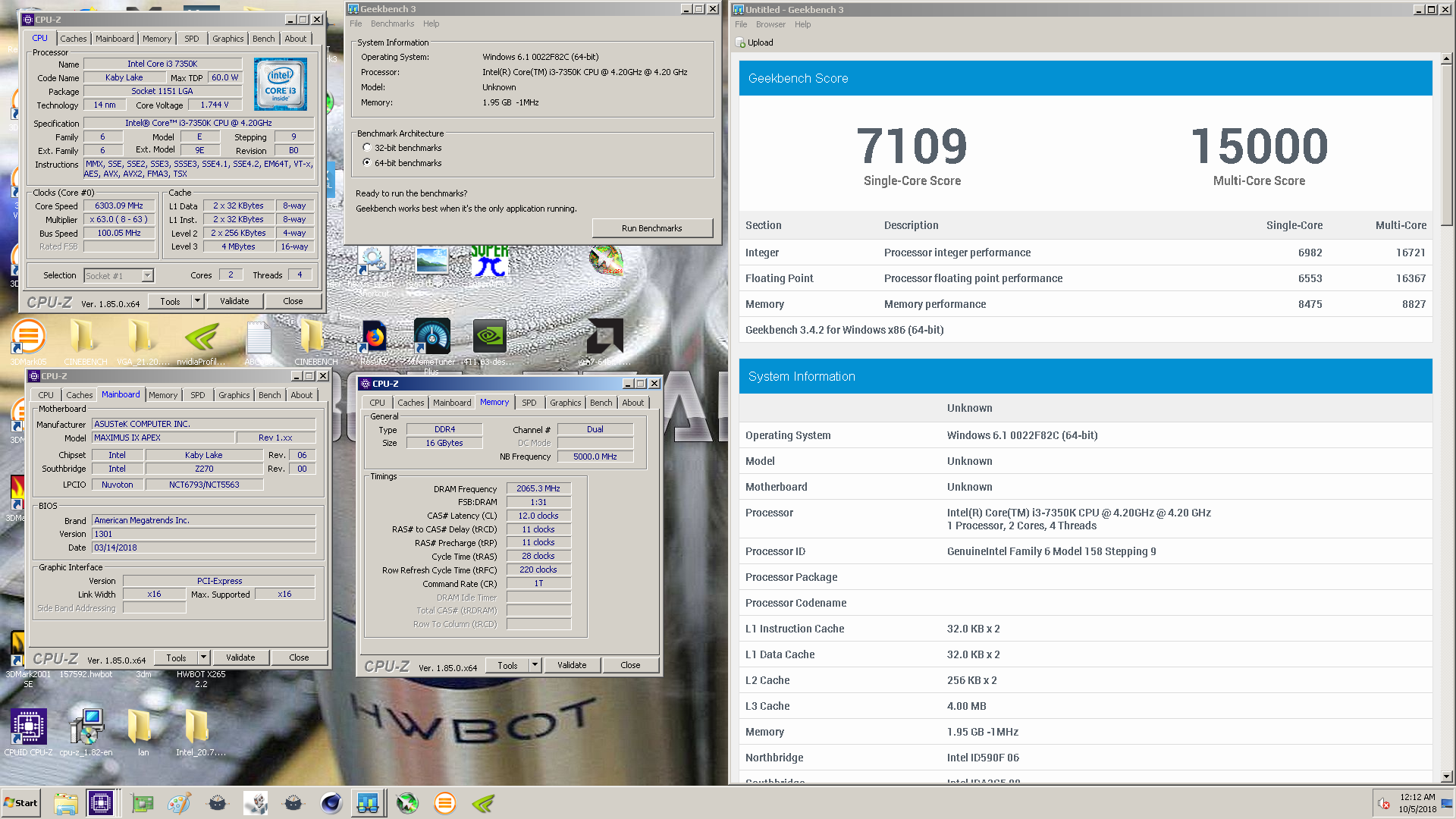The image size is (1456, 819).
Task: Click the orange 3DMark taskbar icon
Action: (445, 803)
